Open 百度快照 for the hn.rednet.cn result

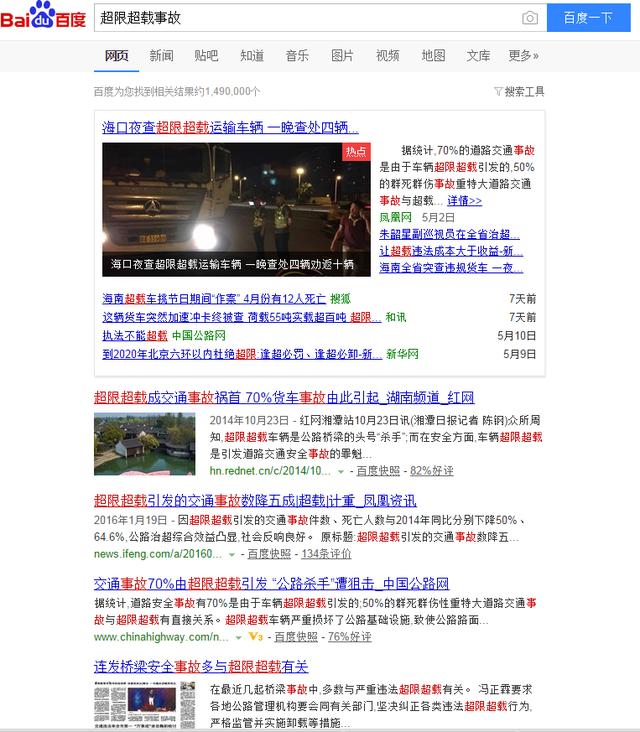click(378, 471)
